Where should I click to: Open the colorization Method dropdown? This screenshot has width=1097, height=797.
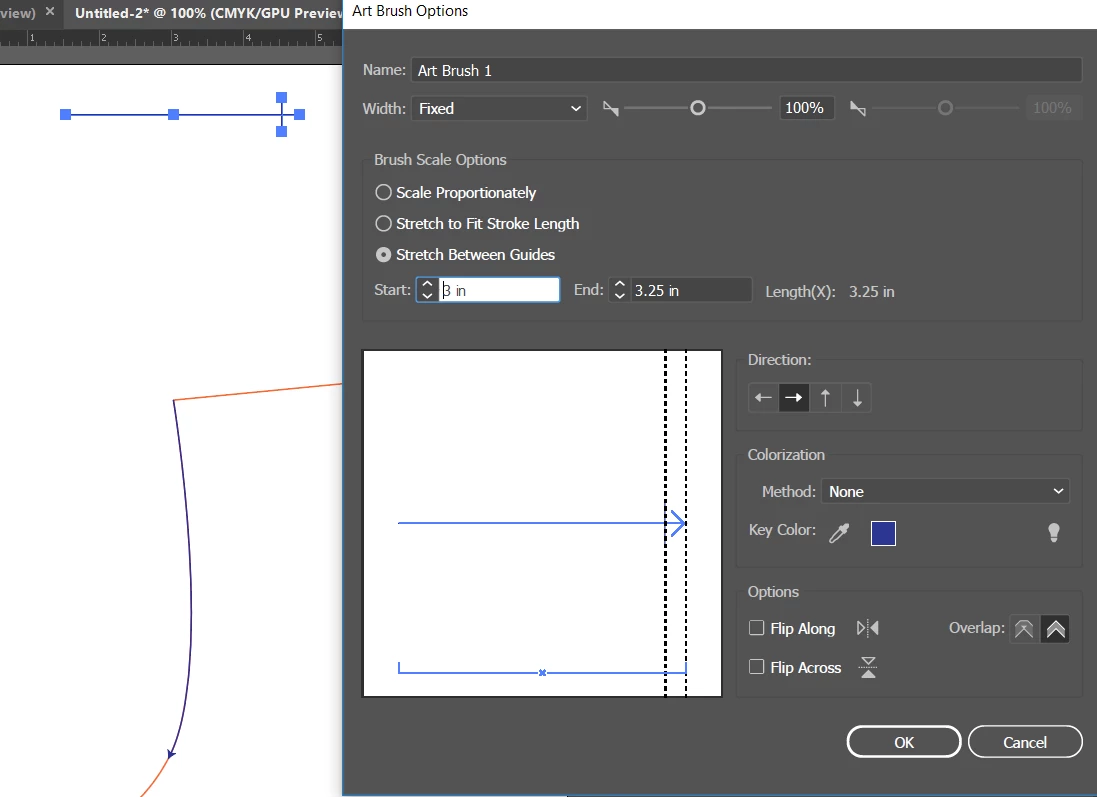(946, 491)
